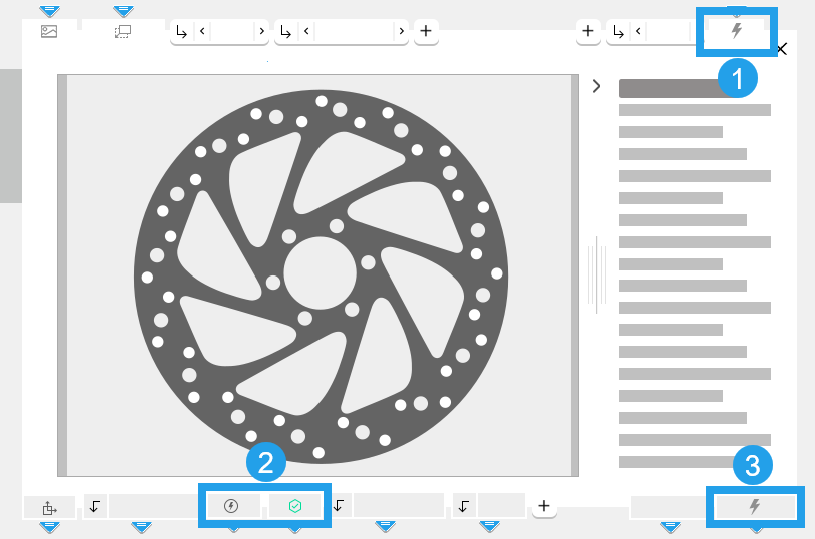815x539 pixels.
Task: Click the export icon at bottom left
Action: 49,507
